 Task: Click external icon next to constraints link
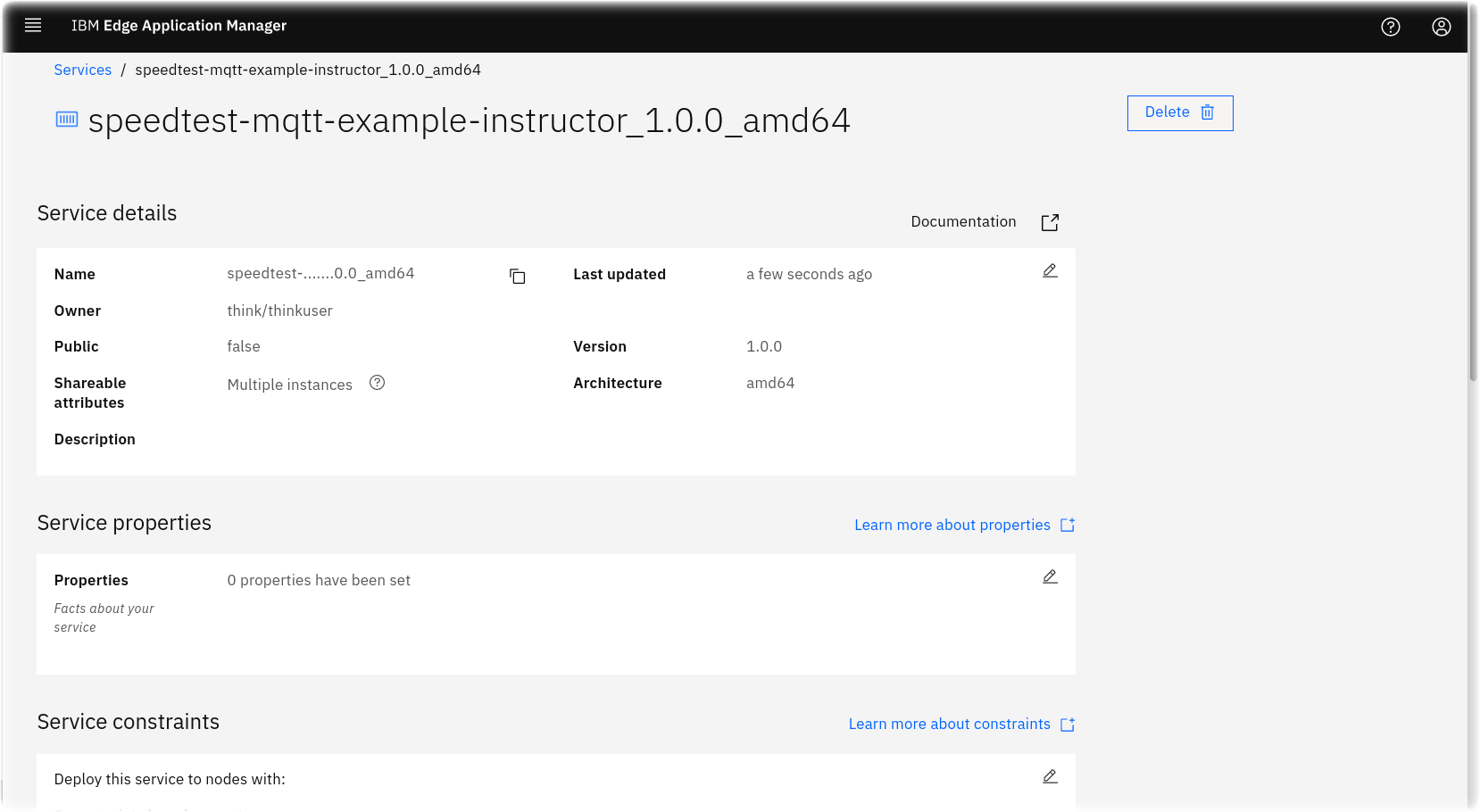(x=1068, y=725)
